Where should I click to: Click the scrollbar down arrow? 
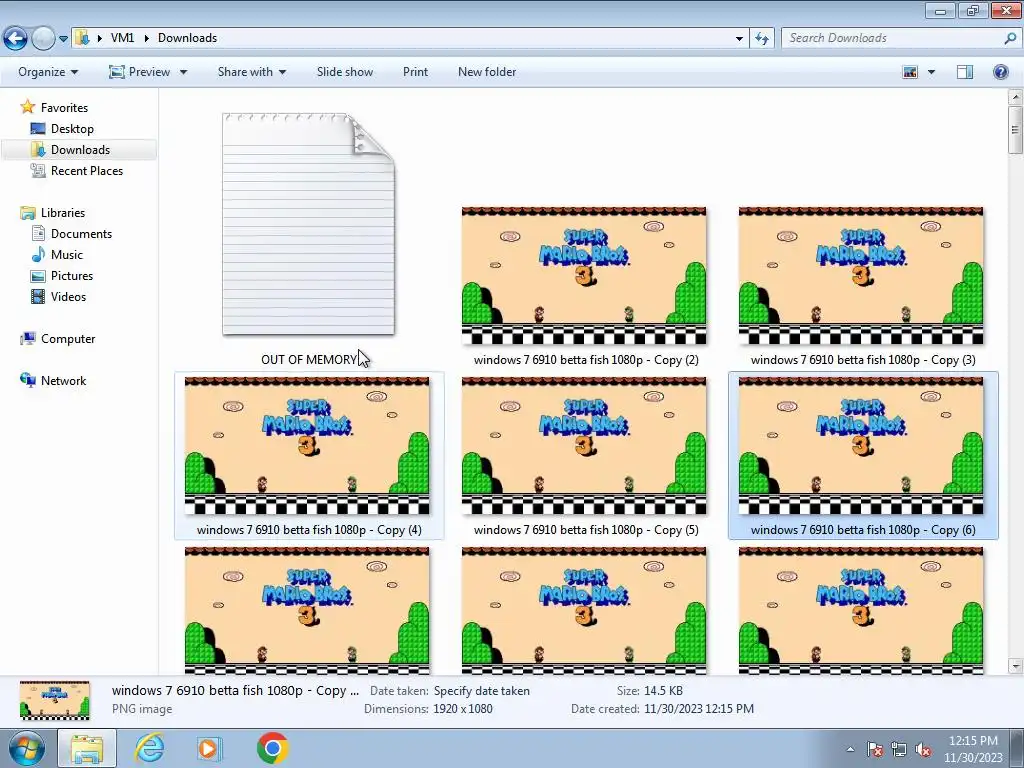pos(1015,666)
